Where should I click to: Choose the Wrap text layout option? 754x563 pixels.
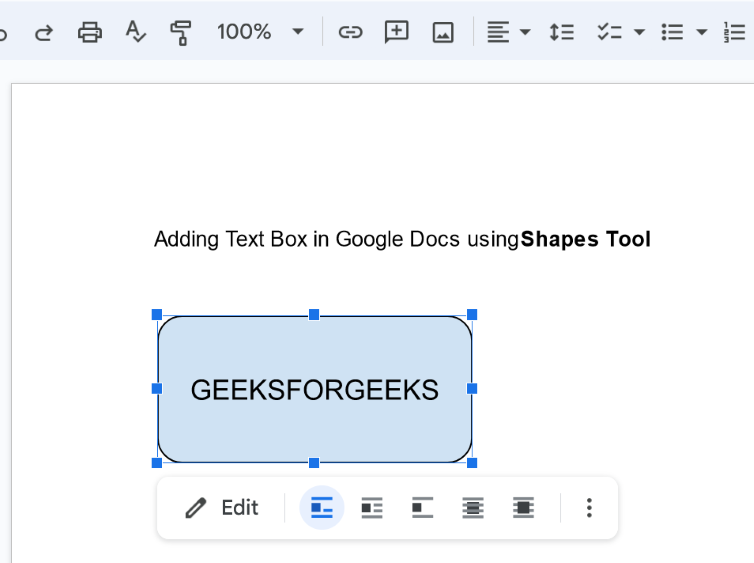[372, 508]
